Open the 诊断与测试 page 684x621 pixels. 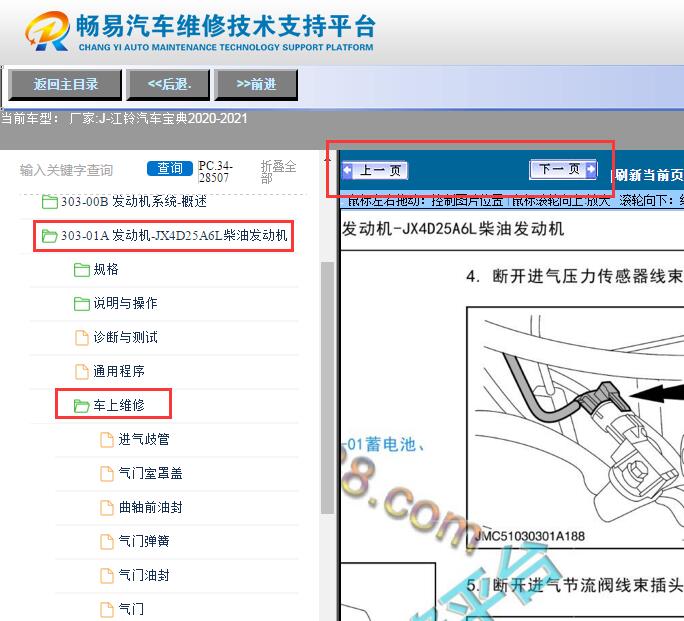coord(125,338)
